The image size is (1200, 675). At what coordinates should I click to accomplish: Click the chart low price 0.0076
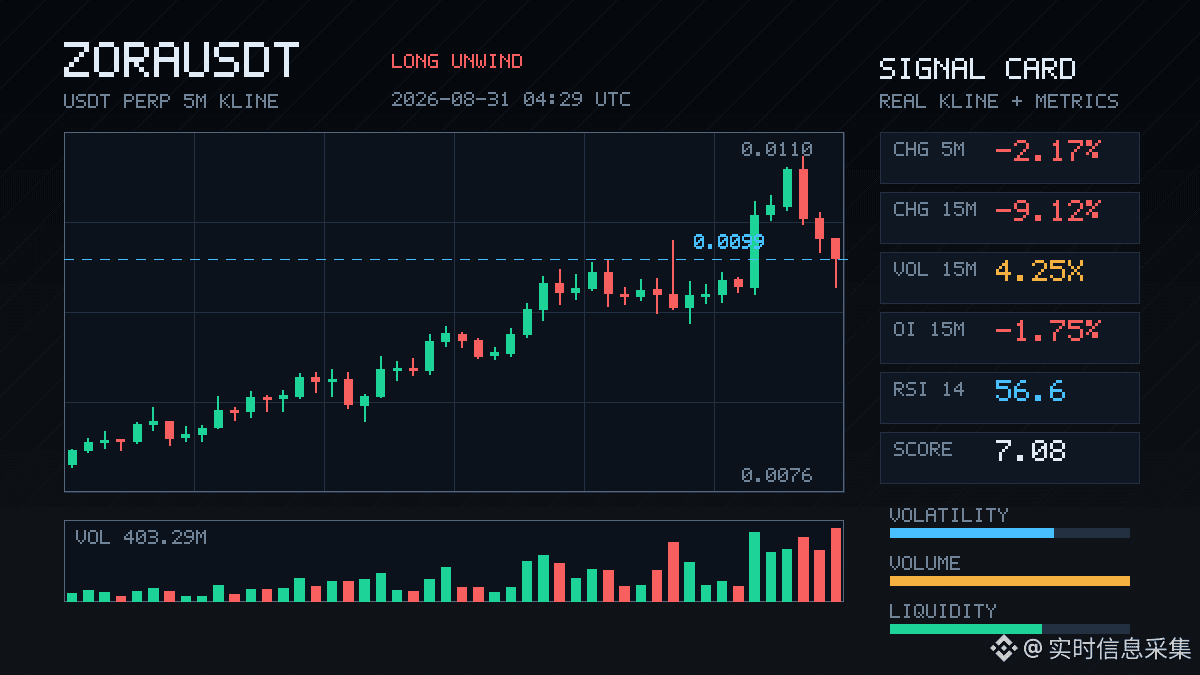pos(777,475)
